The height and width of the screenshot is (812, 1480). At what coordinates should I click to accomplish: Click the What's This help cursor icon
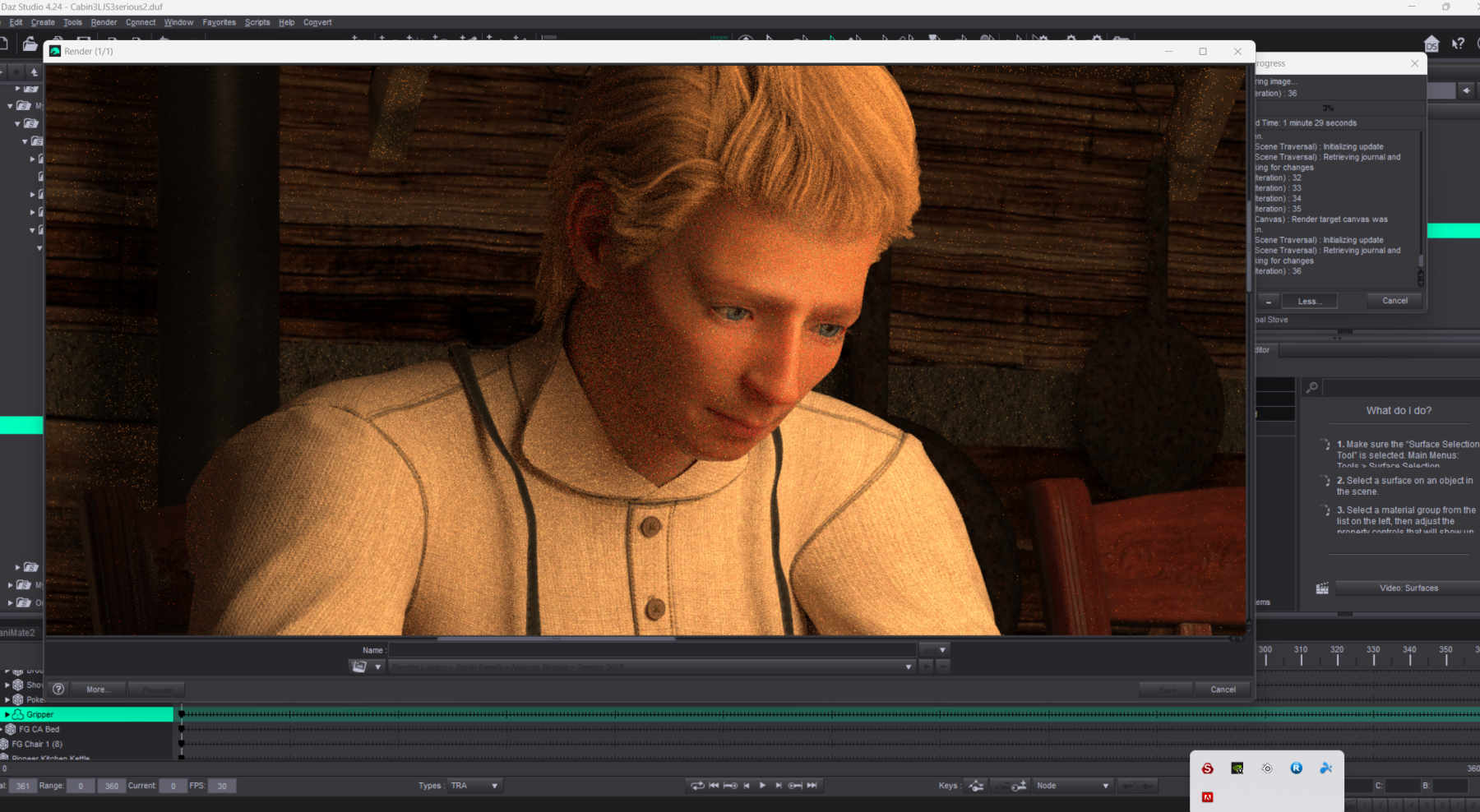[1458, 44]
